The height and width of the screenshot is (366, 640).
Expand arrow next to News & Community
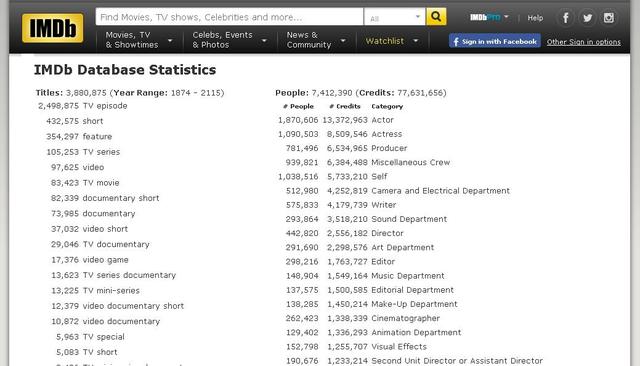(x=343, y=41)
